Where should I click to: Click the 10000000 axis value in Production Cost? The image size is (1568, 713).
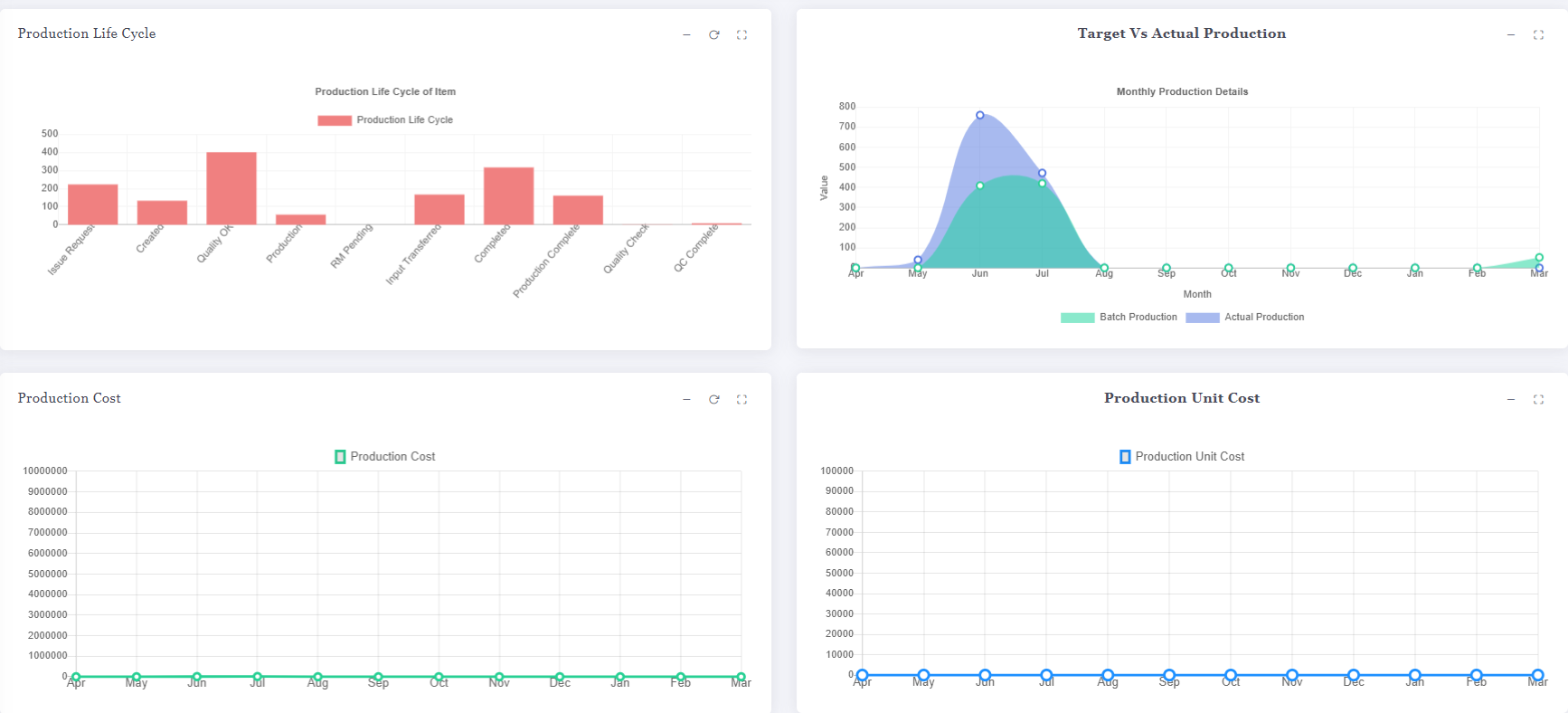tap(45, 471)
